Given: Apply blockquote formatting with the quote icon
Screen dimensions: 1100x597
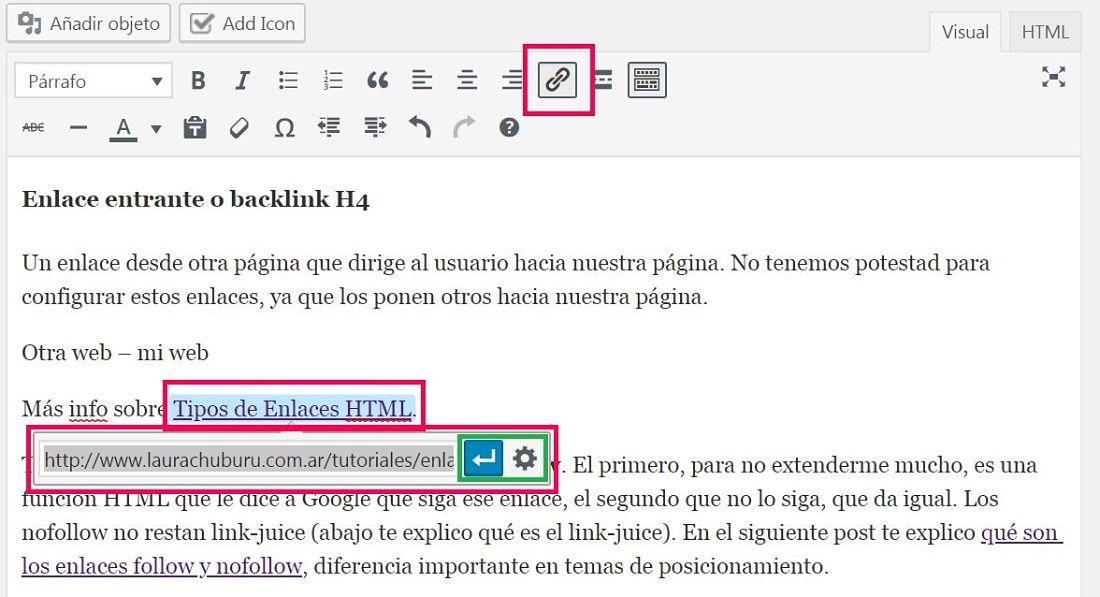Looking at the screenshot, I should (x=378, y=80).
